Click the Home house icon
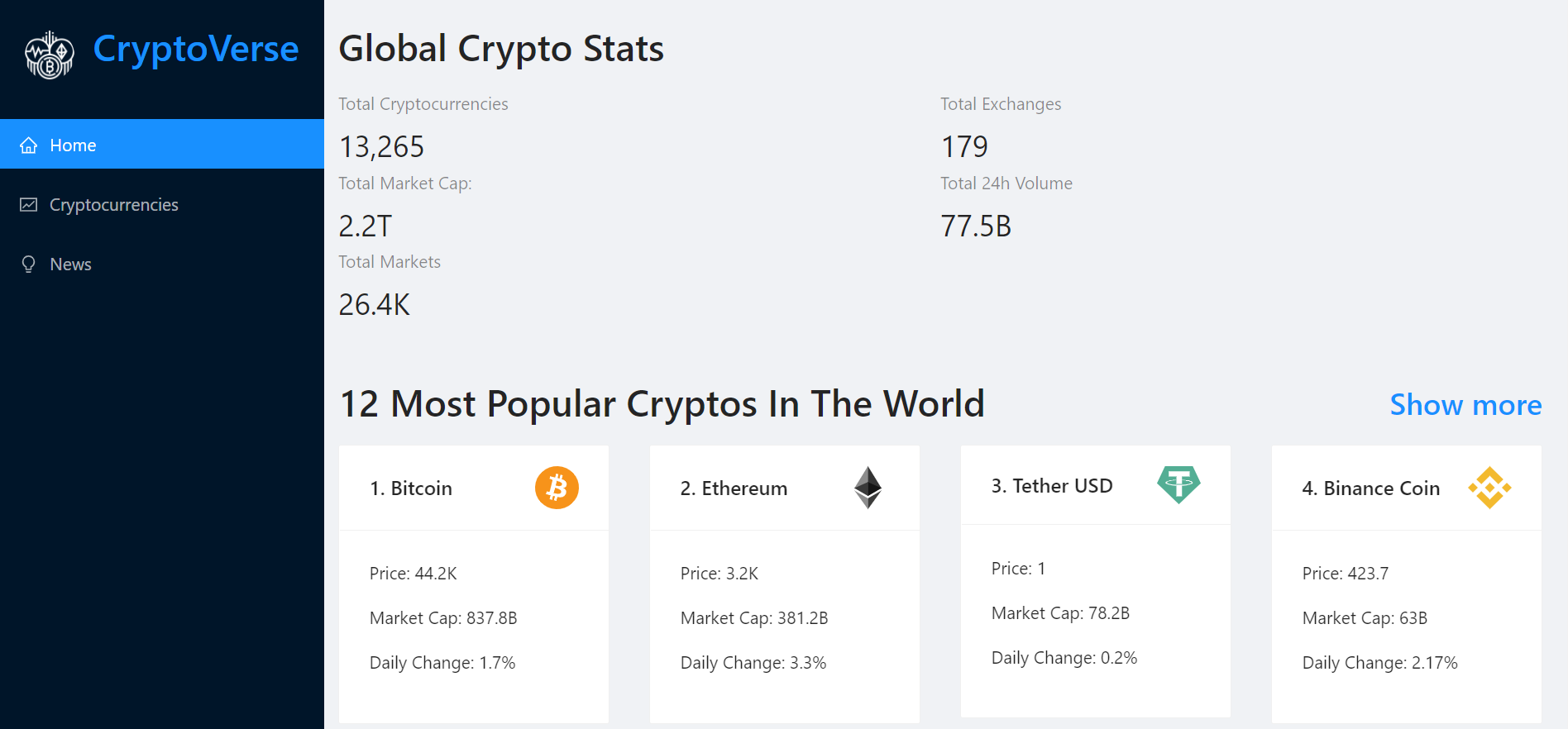 (29, 145)
